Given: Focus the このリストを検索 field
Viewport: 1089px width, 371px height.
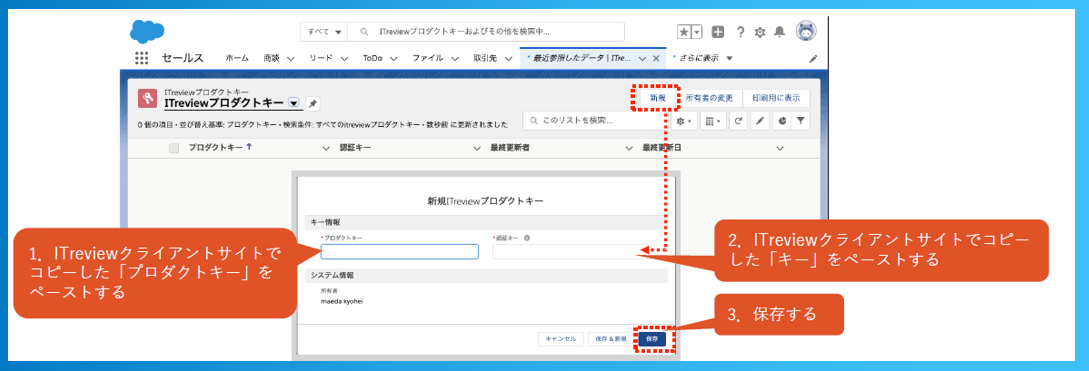Looking at the screenshot, I should (x=596, y=121).
